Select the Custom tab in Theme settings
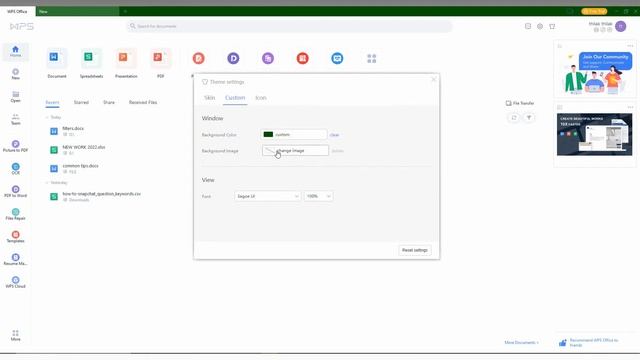Viewport: 640px width, 360px height. [235, 98]
